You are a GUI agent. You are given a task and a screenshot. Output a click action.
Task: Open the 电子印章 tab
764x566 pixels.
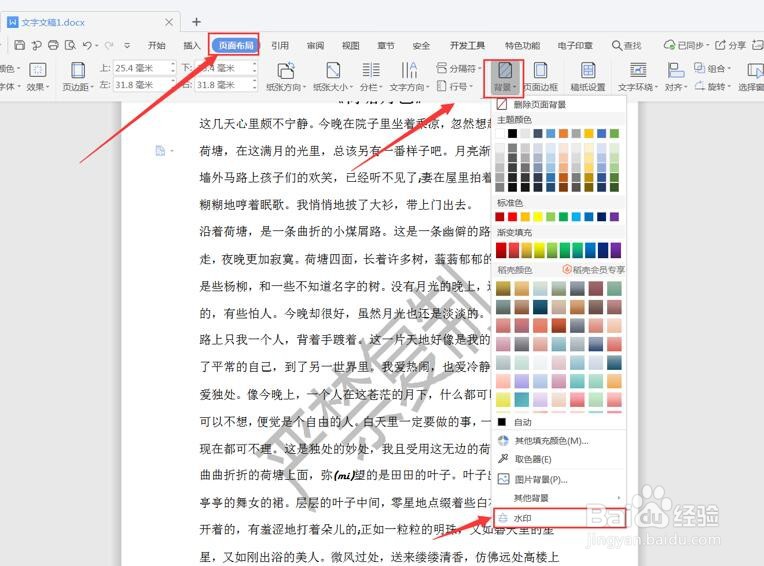pos(575,45)
